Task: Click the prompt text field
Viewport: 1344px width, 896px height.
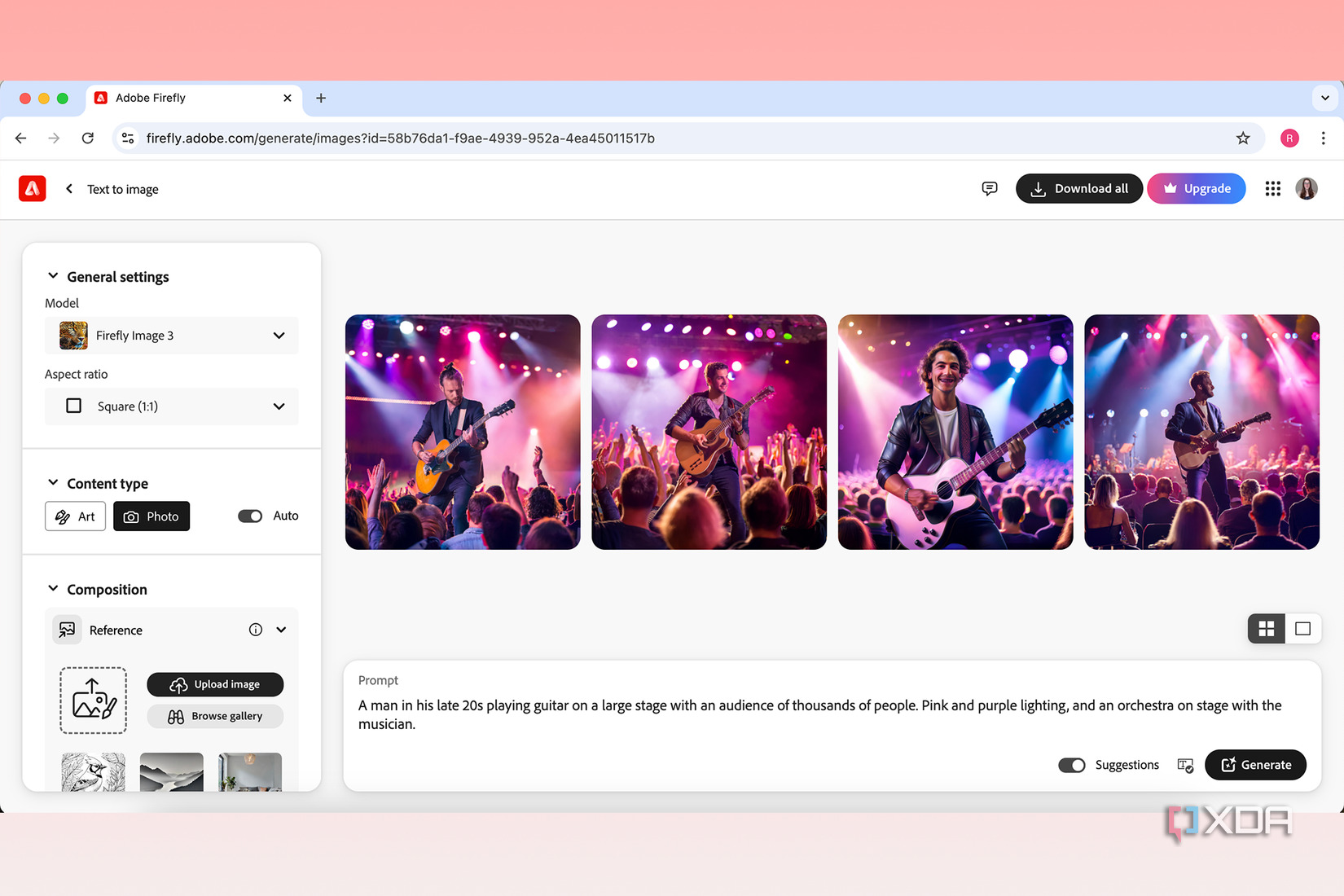Action: pyautogui.click(x=832, y=714)
